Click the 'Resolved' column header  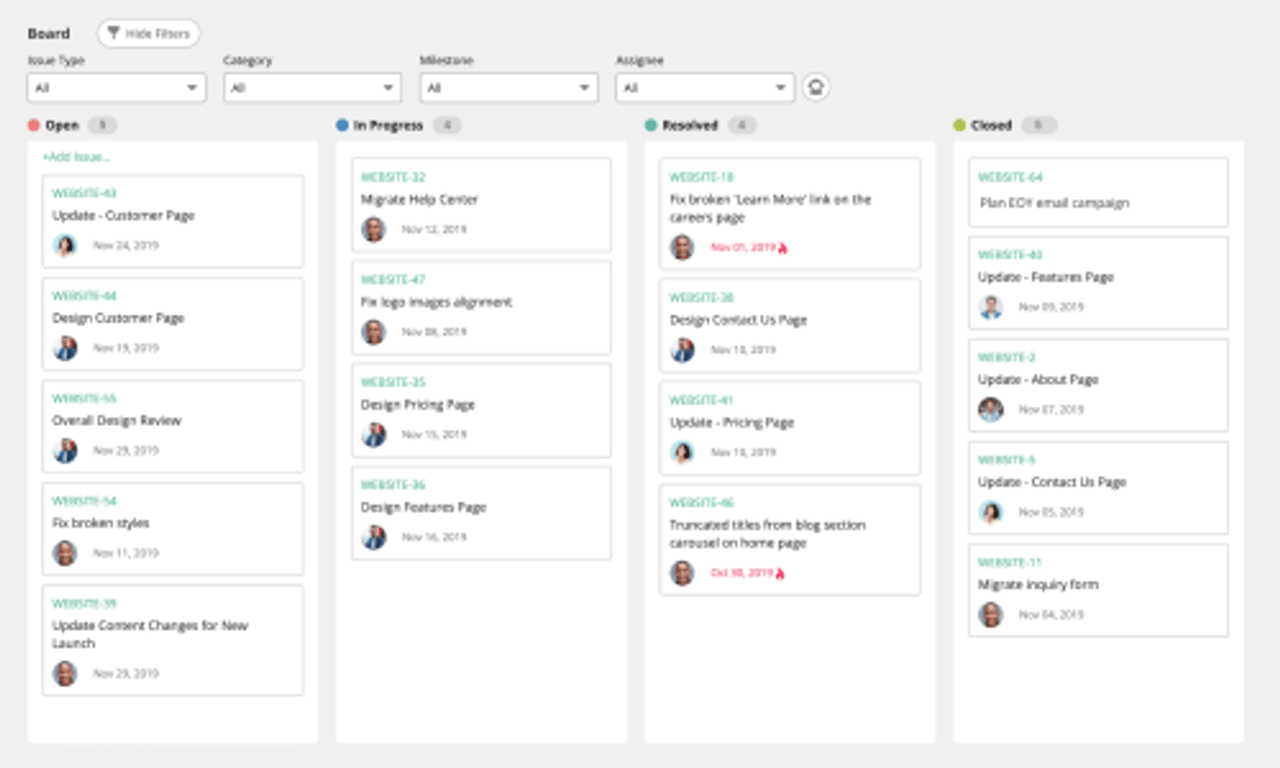tap(690, 126)
